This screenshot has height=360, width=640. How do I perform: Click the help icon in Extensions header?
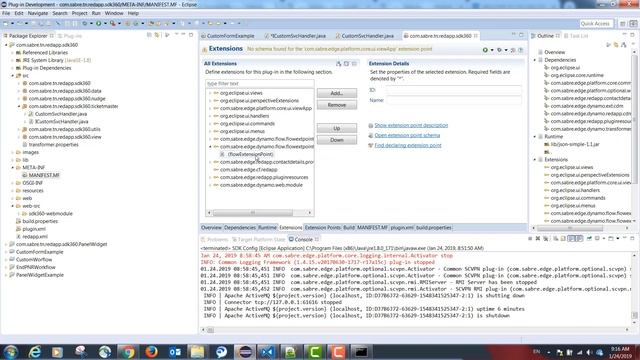(x=520, y=50)
